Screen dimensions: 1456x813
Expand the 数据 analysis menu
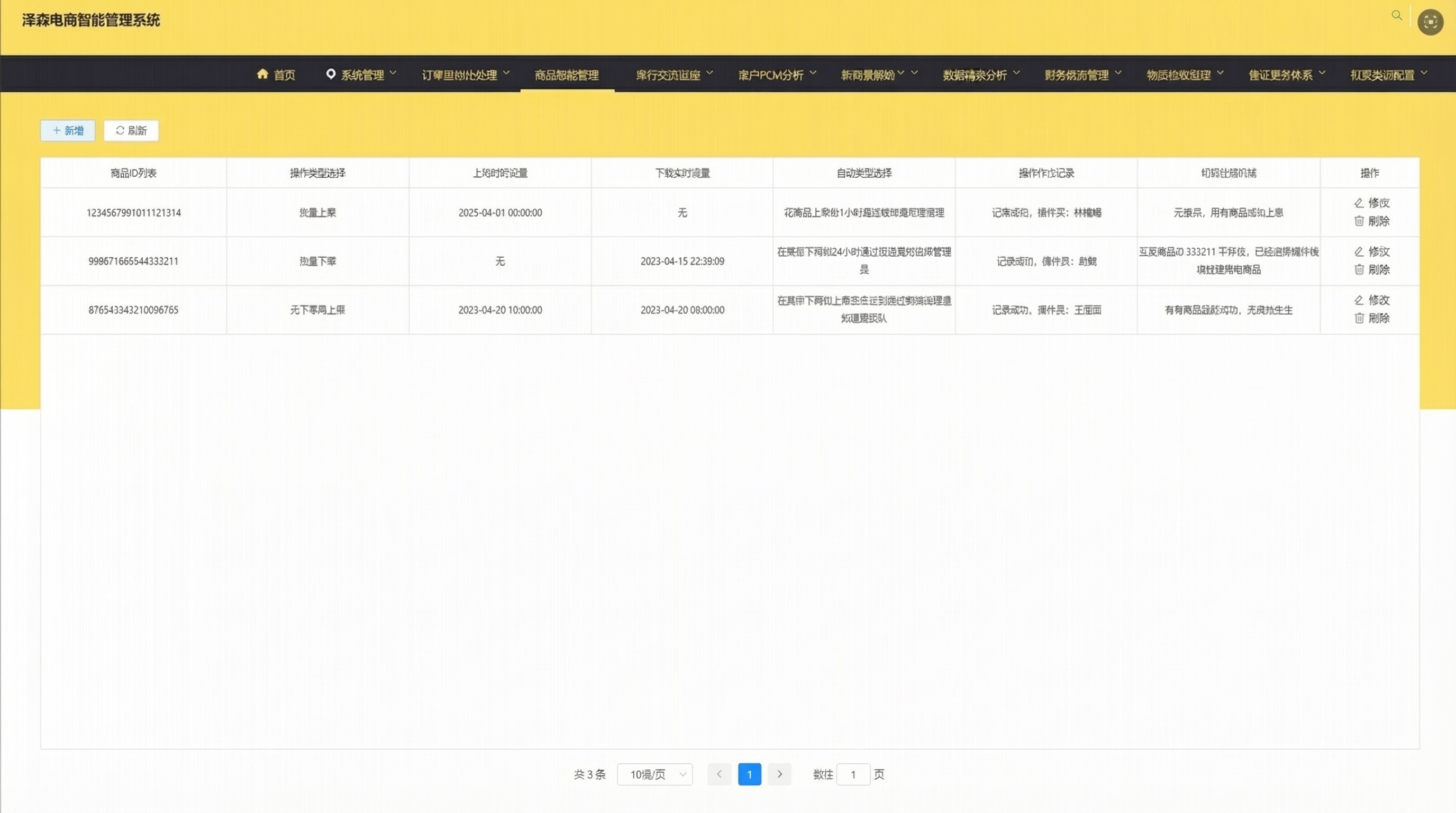point(981,75)
